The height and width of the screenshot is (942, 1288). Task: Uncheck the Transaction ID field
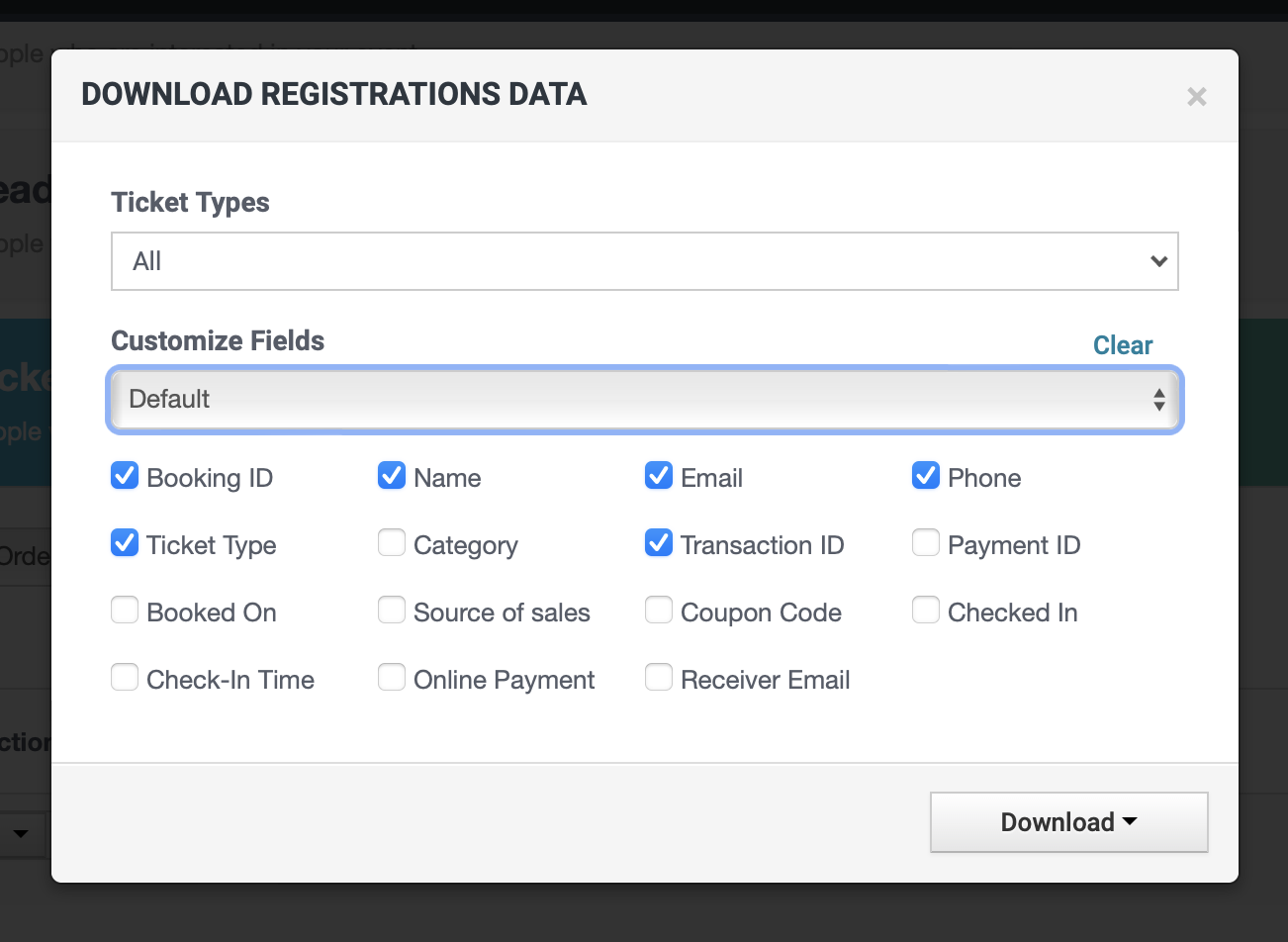coord(659,542)
